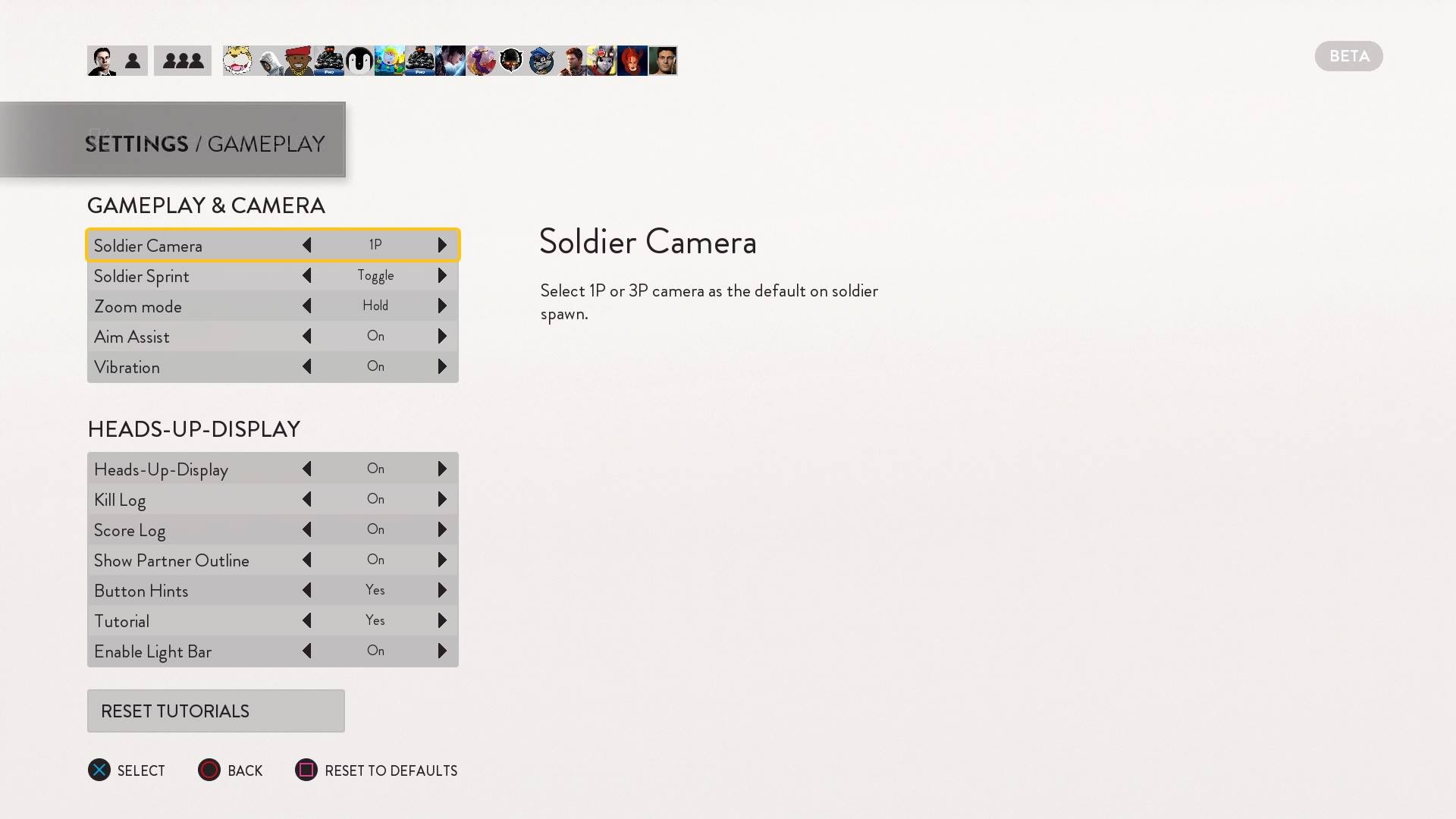Click the third character avatar icon

tap(239, 60)
